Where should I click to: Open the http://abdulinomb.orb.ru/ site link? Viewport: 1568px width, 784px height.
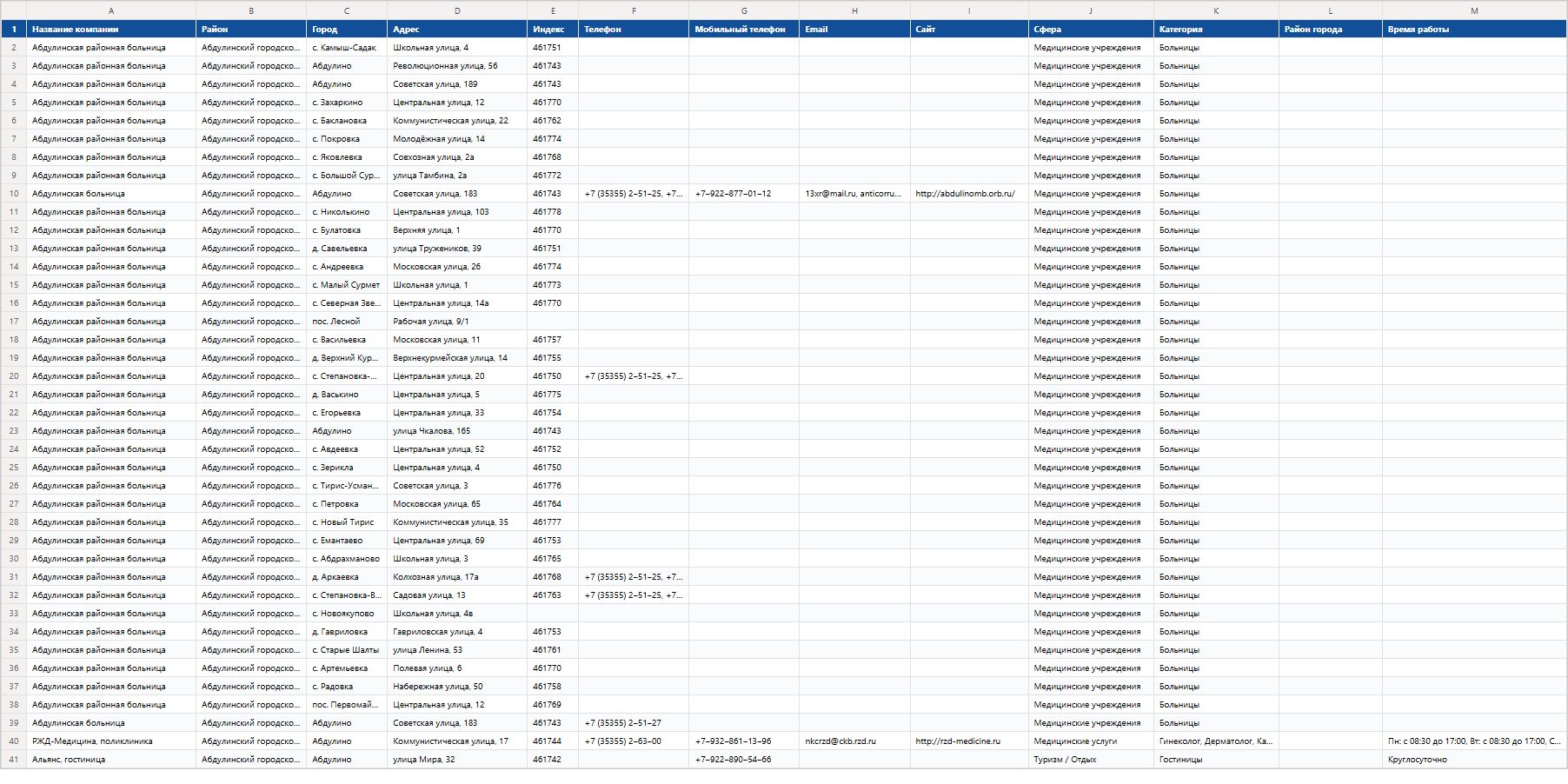click(x=965, y=194)
